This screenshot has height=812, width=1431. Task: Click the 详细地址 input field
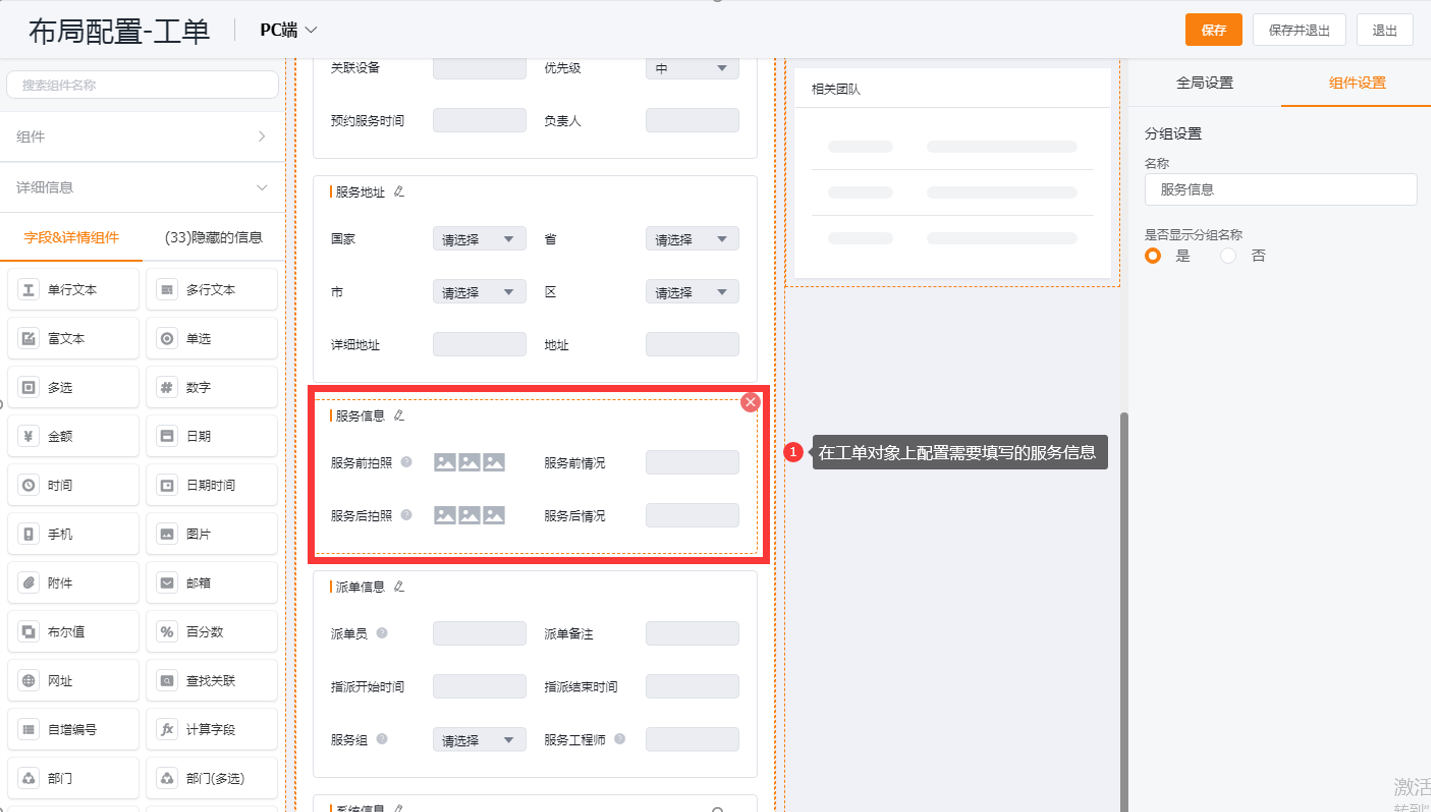479,344
